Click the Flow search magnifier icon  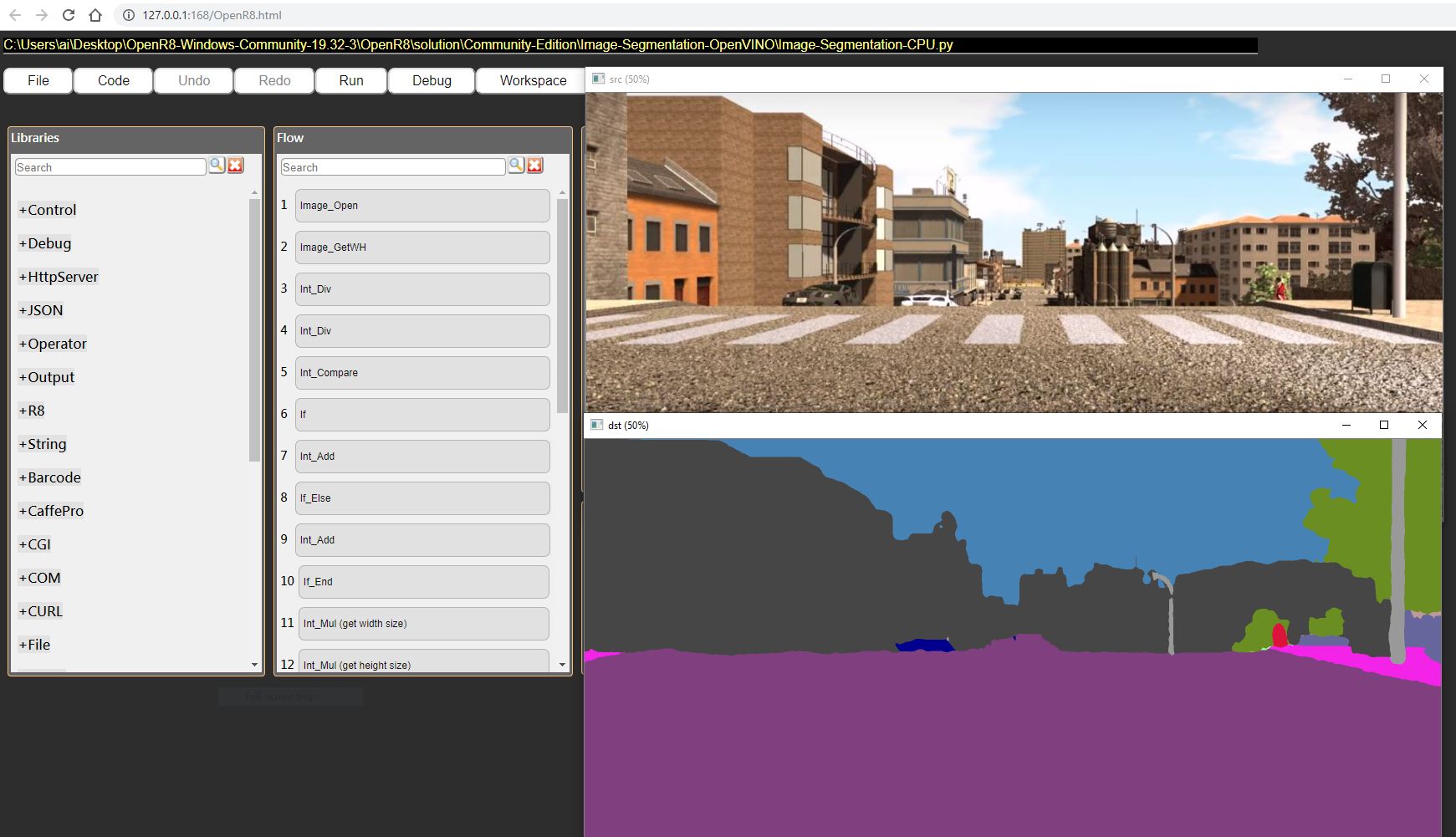tap(516, 166)
